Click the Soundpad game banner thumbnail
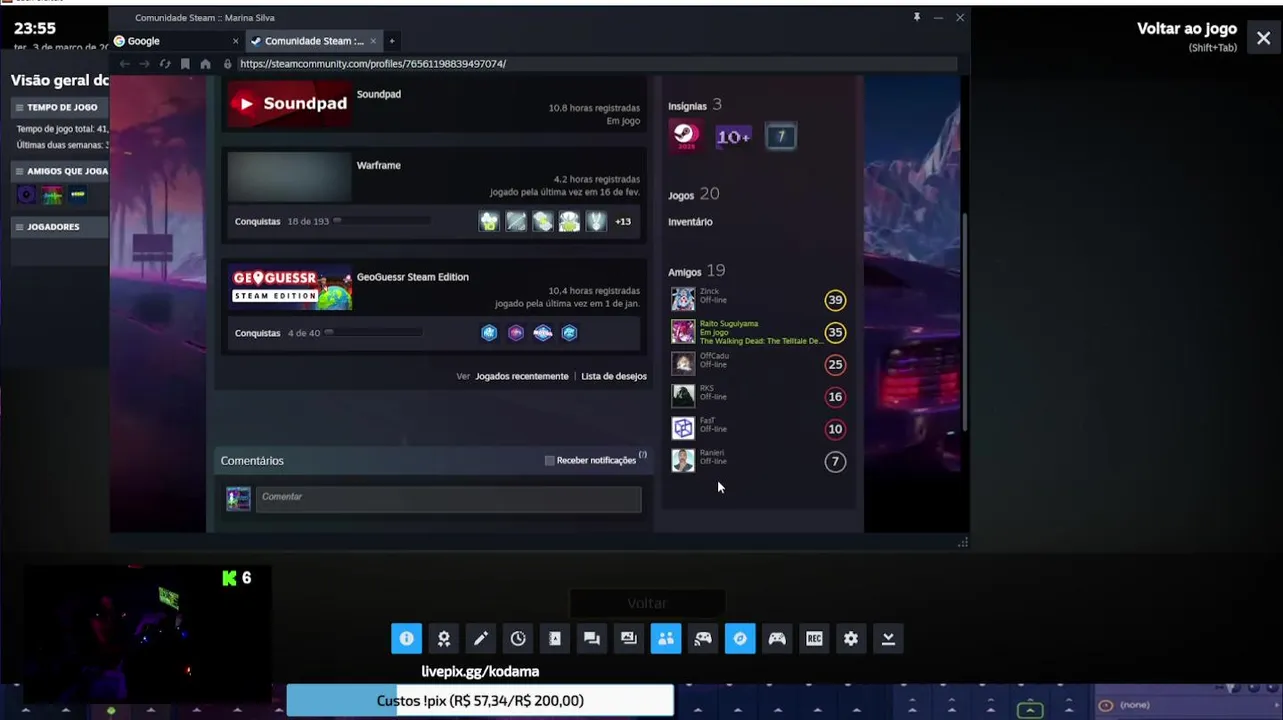This screenshot has width=1283, height=720. [x=289, y=103]
